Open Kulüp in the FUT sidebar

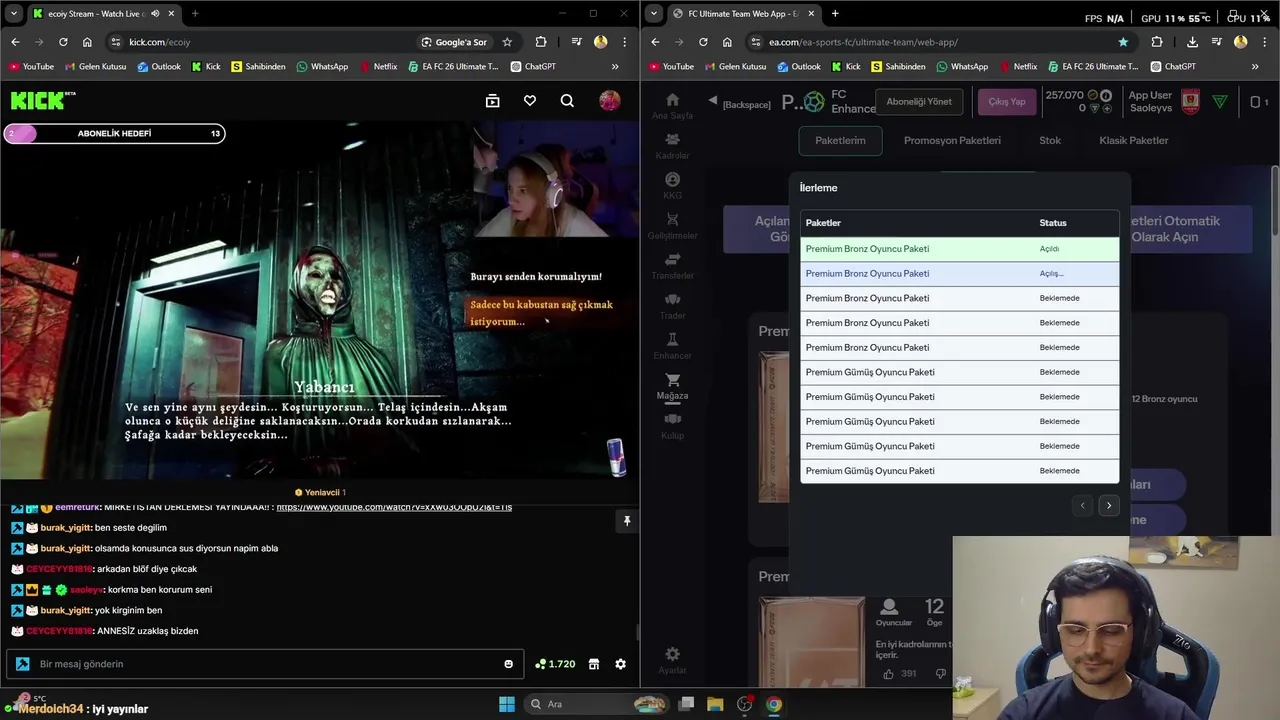pos(672,426)
